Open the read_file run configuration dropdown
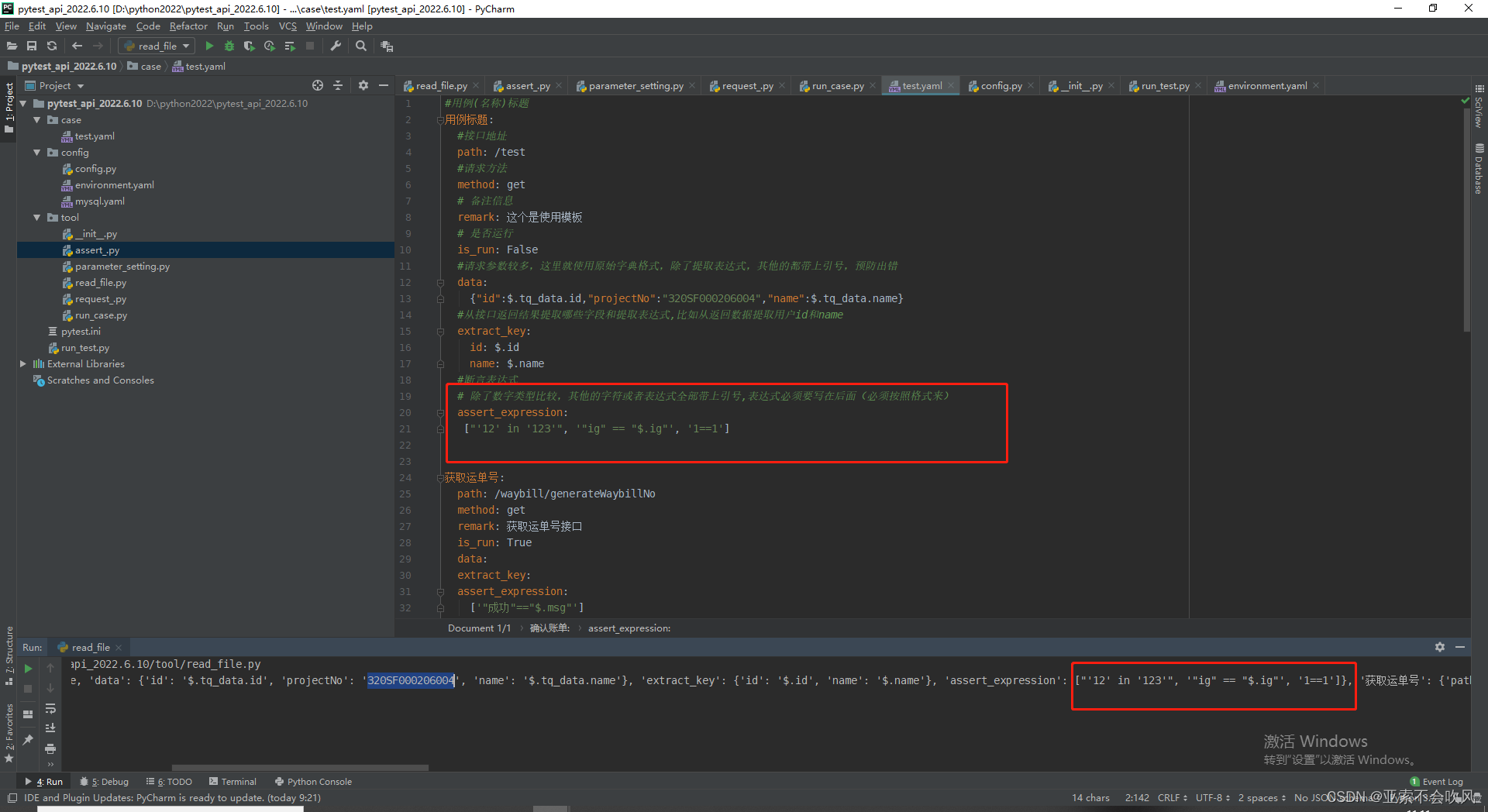 tap(157, 46)
